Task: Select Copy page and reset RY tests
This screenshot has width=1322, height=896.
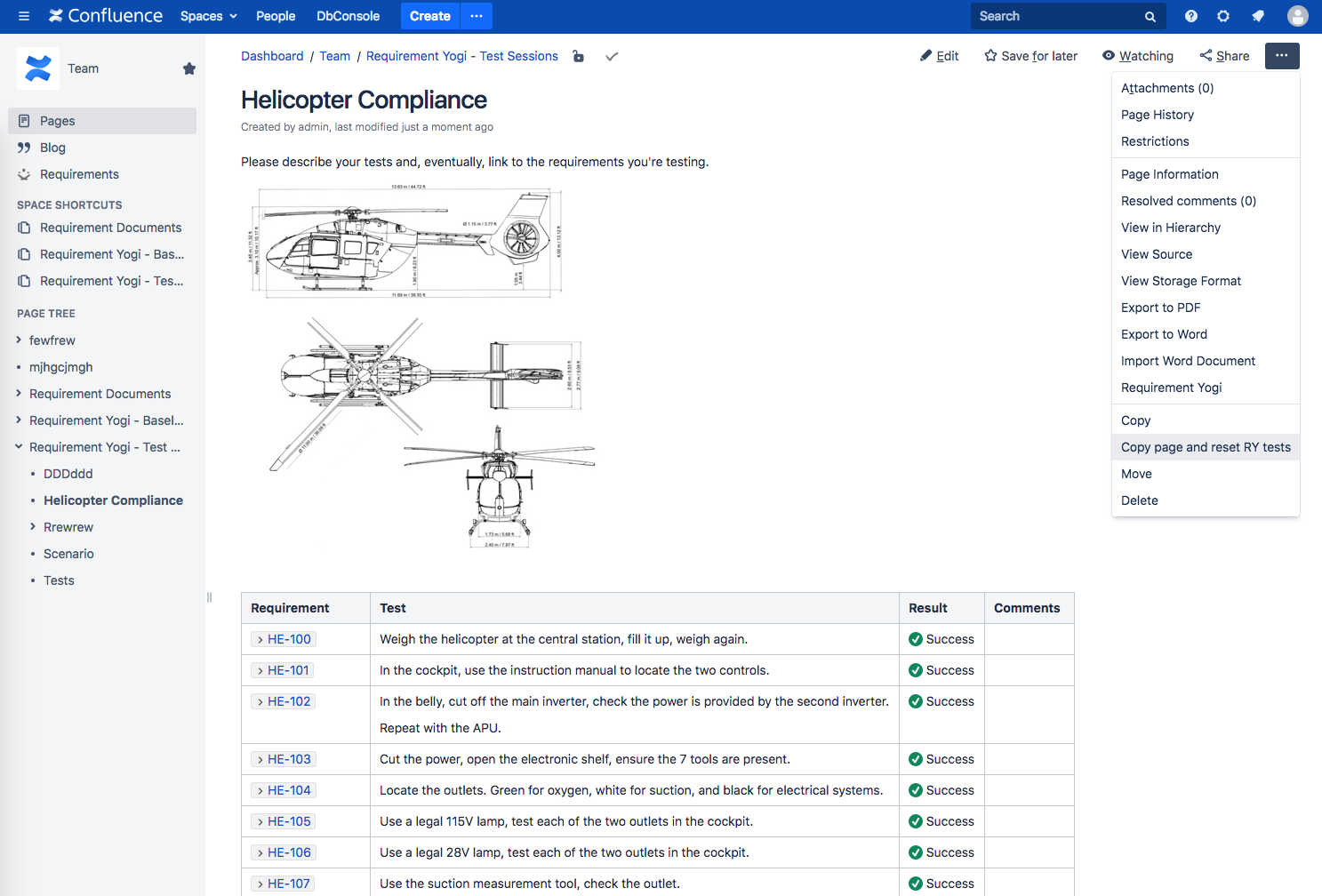Action: 1205,447
